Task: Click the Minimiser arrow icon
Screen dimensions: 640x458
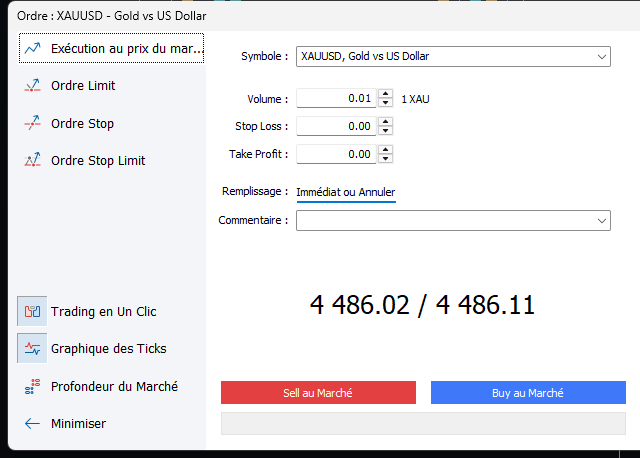Action: 32,424
